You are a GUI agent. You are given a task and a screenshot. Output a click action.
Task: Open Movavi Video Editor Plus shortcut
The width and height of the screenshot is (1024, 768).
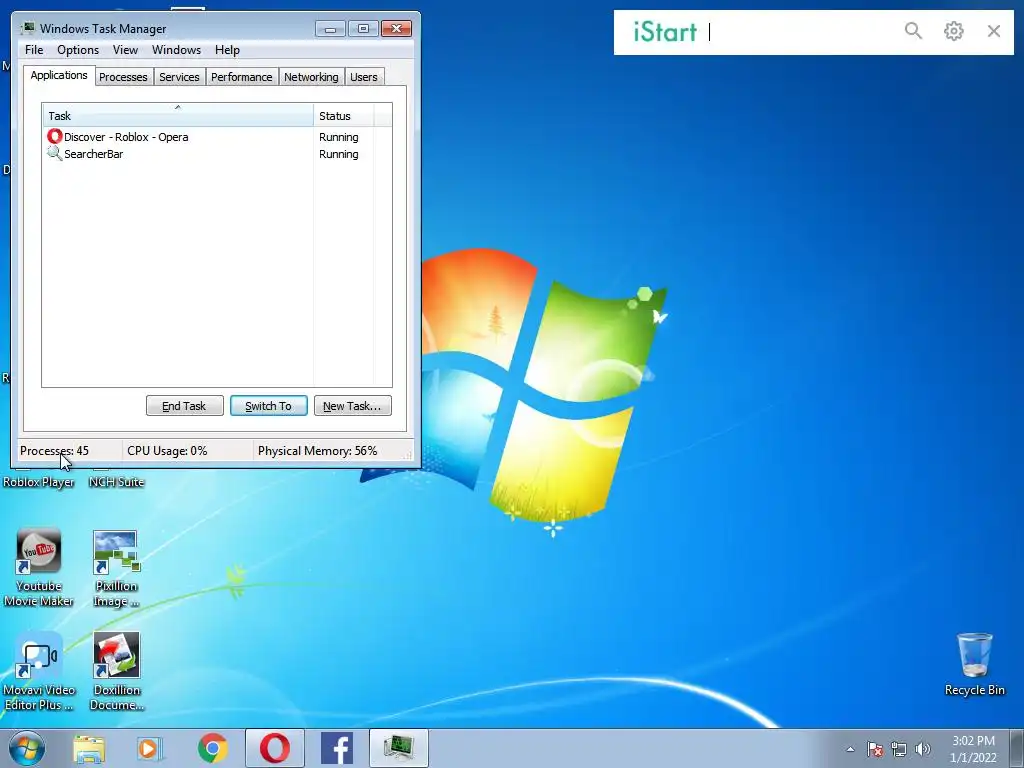pyautogui.click(x=39, y=671)
